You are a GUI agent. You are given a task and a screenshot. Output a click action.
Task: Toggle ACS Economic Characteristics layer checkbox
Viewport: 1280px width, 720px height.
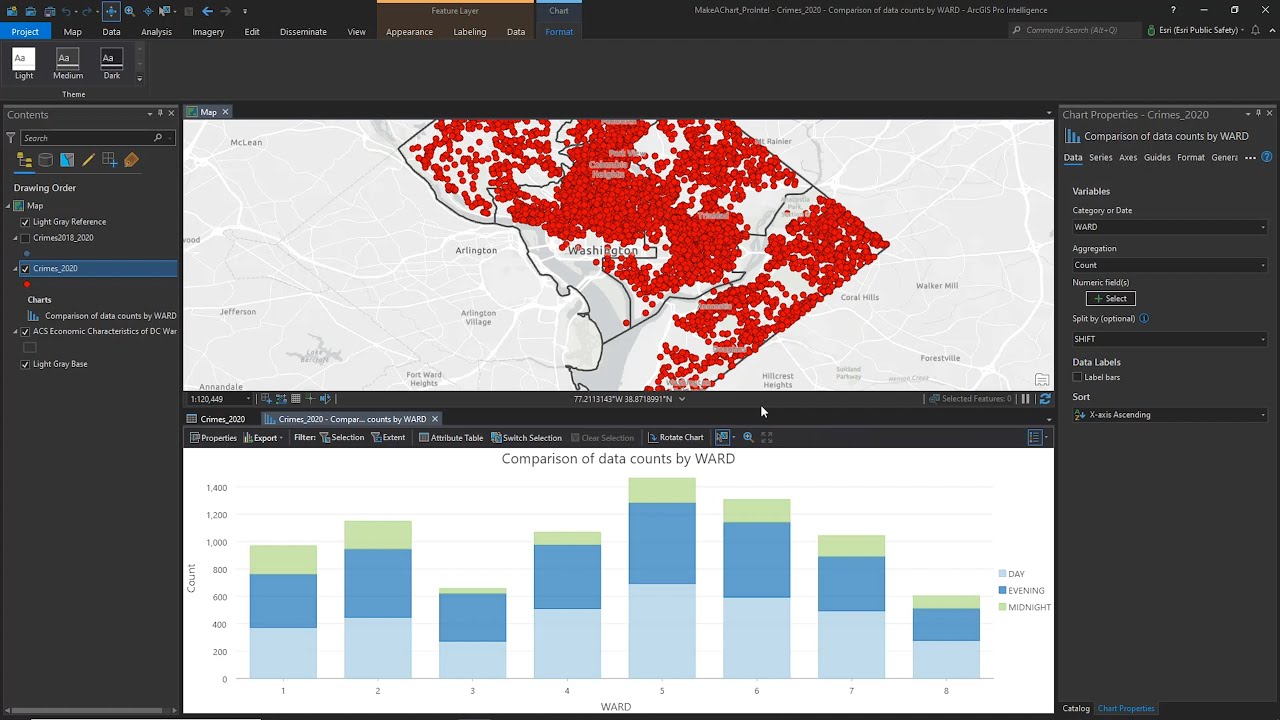[x=25, y=332]
